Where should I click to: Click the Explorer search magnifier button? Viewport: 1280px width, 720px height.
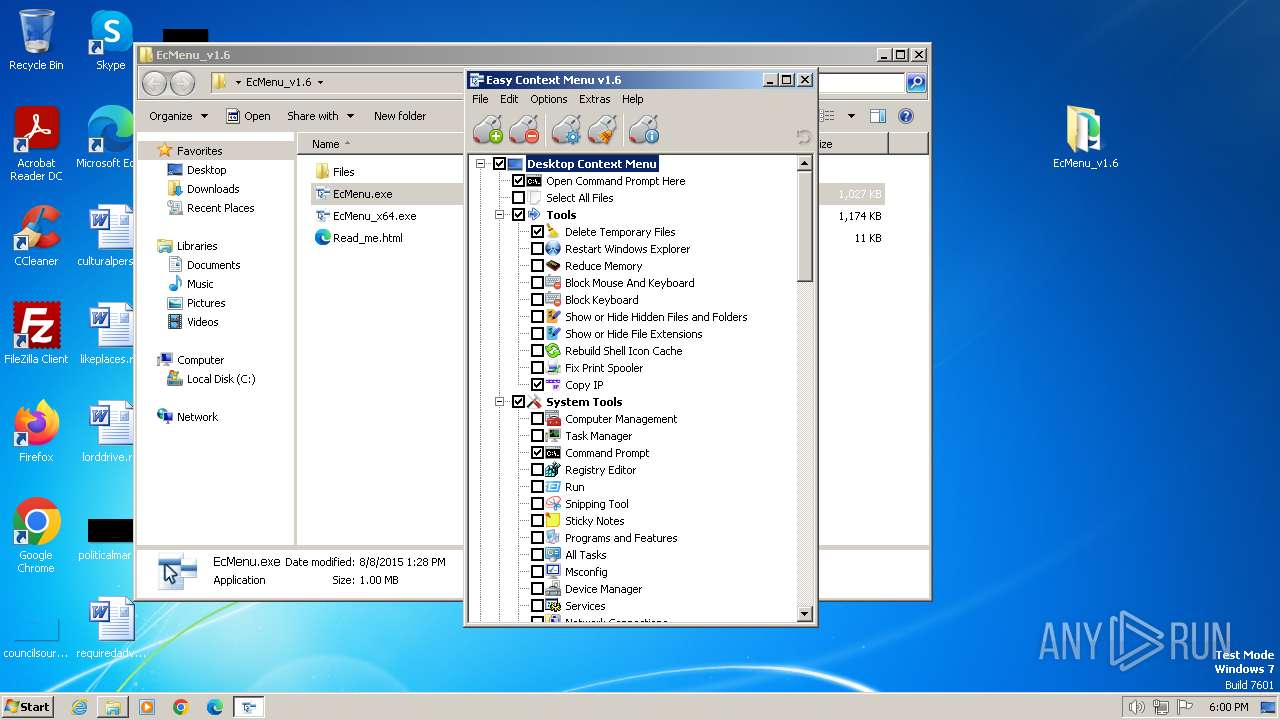click(x=915, y=83)
